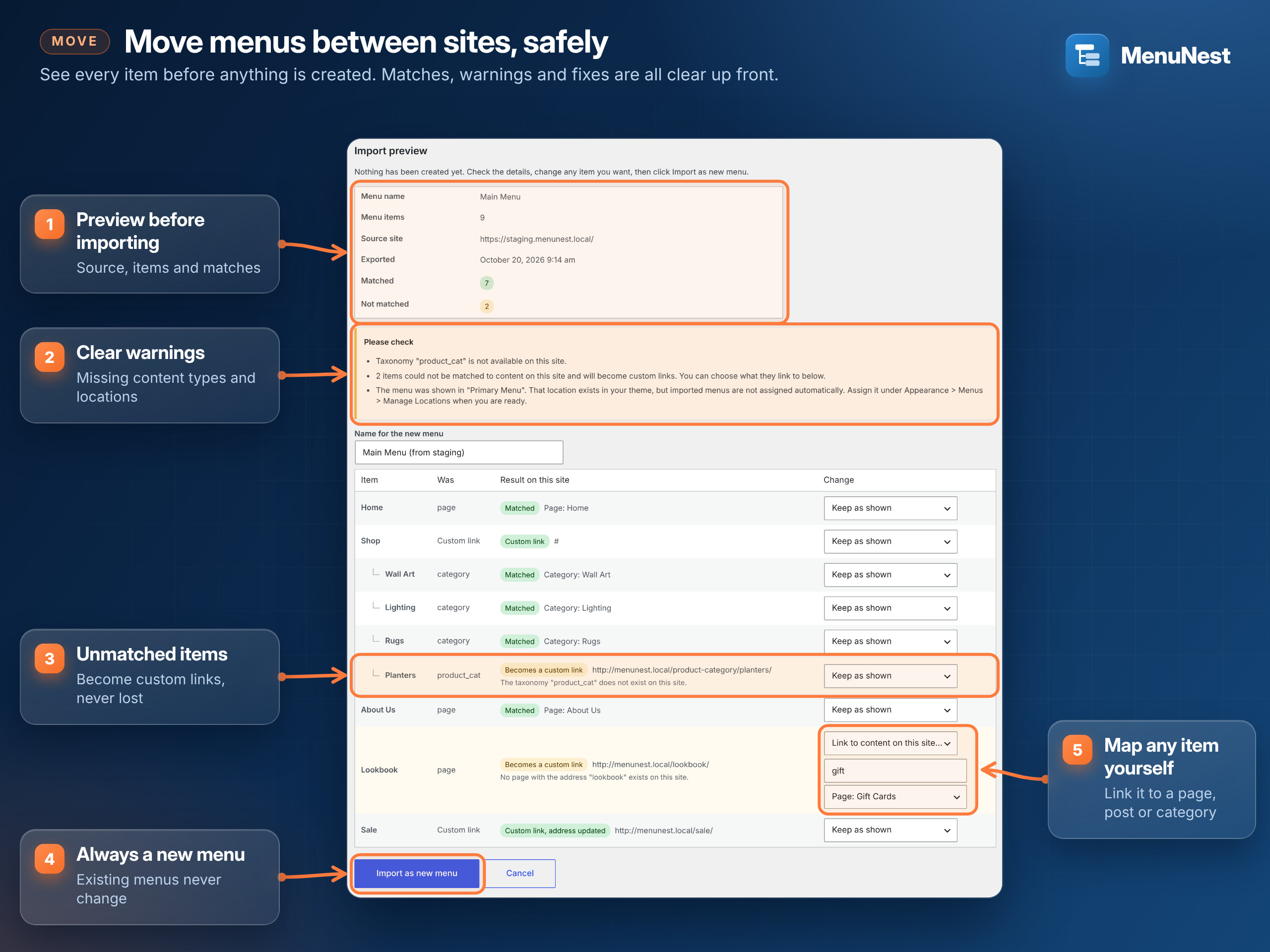The image size is (1270, 952).
Task: Open the Change dropdown for Lighting row
Action: [890, 608]
